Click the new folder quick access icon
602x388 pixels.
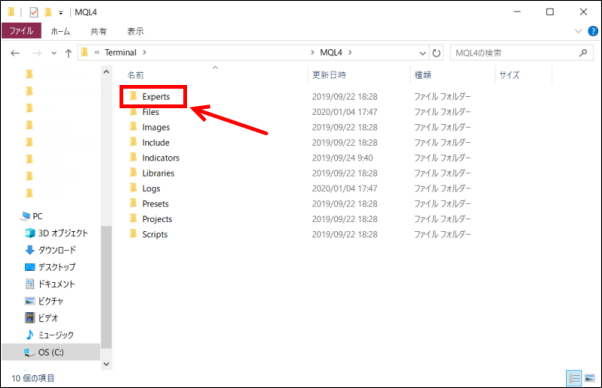pos(48,12)
